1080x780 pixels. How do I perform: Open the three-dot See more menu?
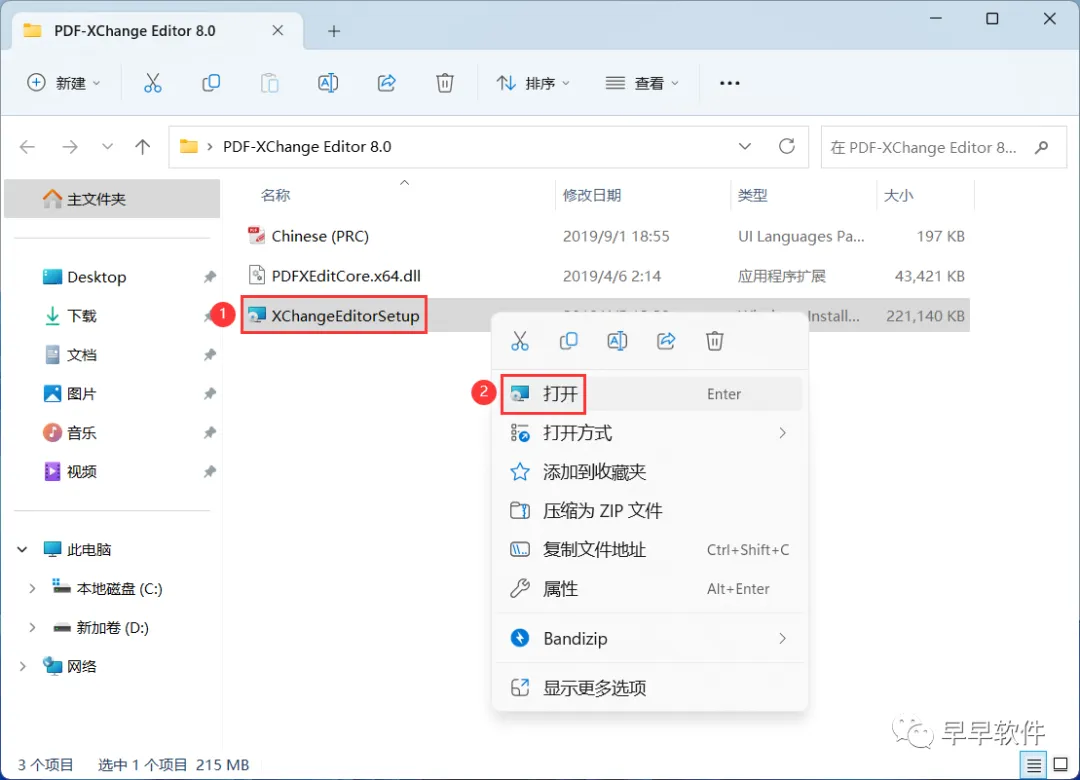pos(729,83)
